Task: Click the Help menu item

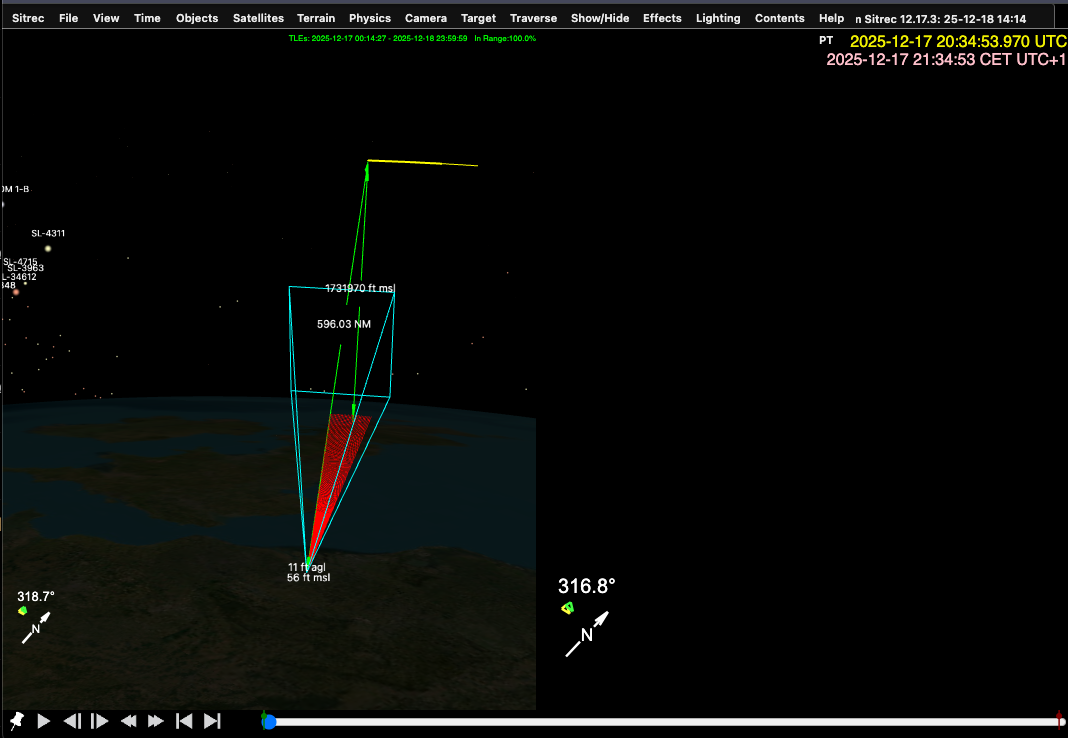Action: (831, 18)
